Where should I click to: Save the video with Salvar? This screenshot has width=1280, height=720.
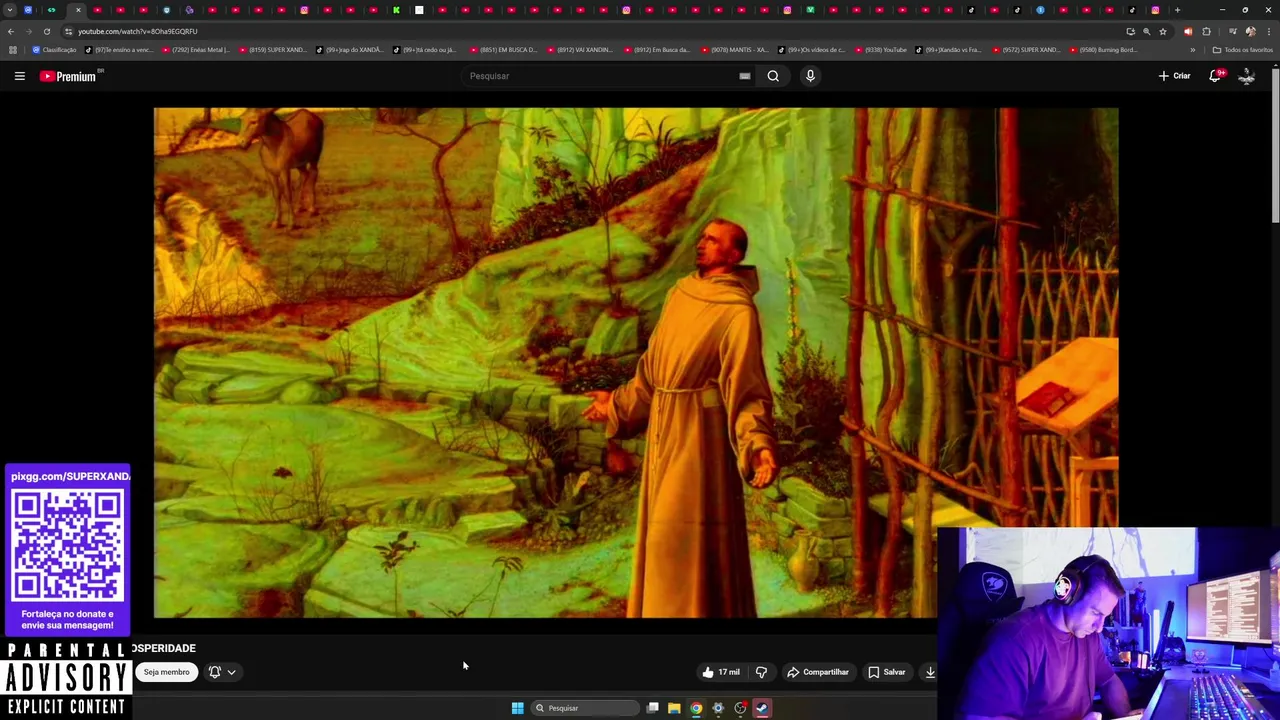click(x=887, y=672)
